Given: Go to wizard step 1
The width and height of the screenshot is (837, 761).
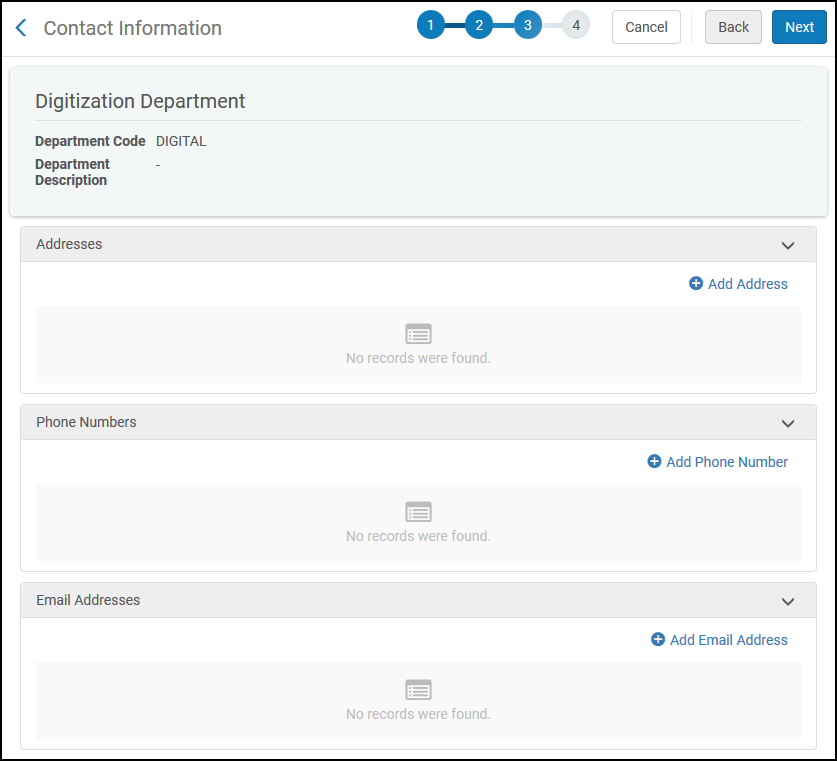Looking at the screenshot, I should click(x=430, y=26).
